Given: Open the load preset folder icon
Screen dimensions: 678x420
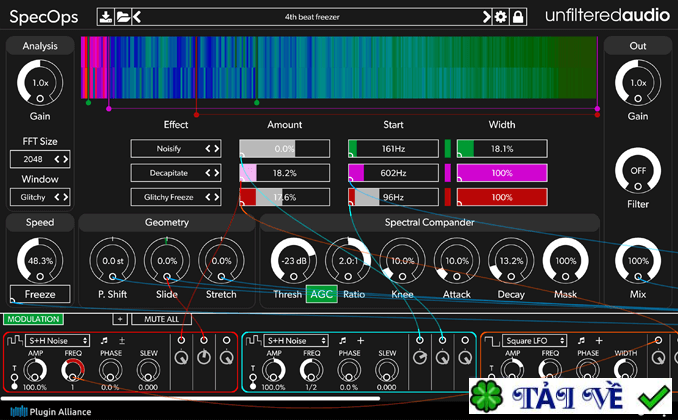Looking at the screenshot, I should [x=122, y=16].
